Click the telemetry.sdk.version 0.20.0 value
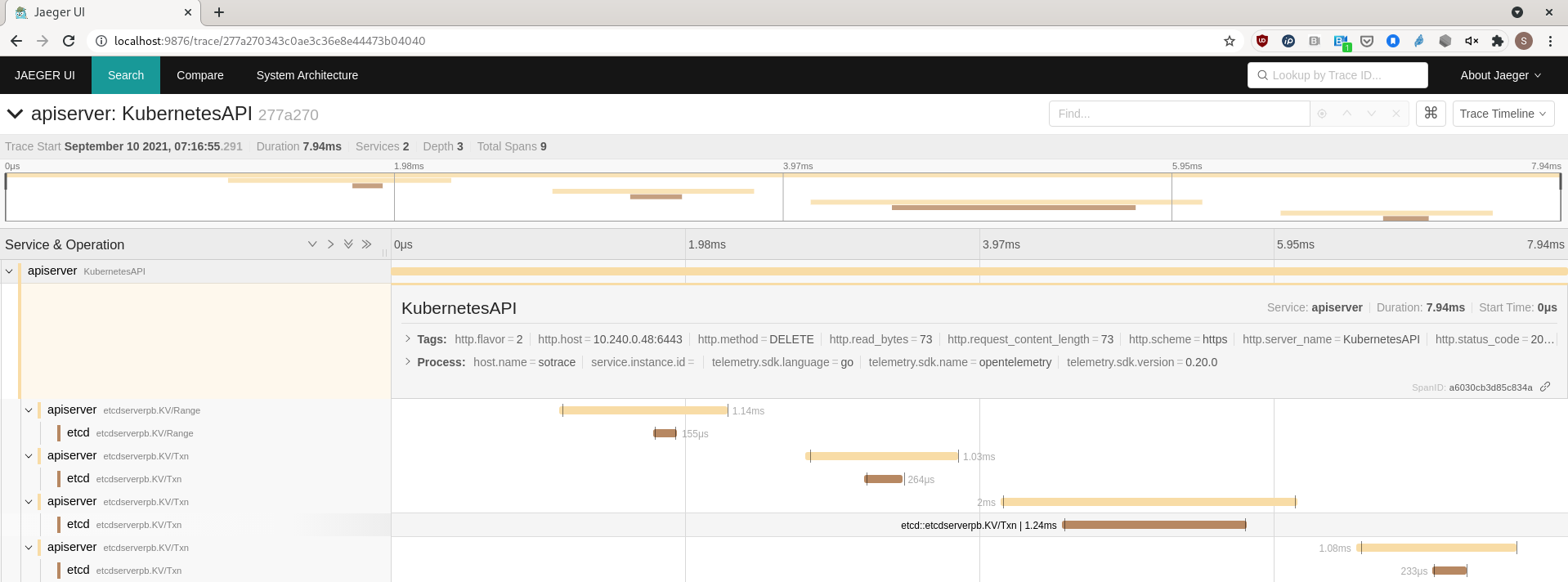The width and height of the screenshot is (1568, 582). click(x=1201, y=362)
